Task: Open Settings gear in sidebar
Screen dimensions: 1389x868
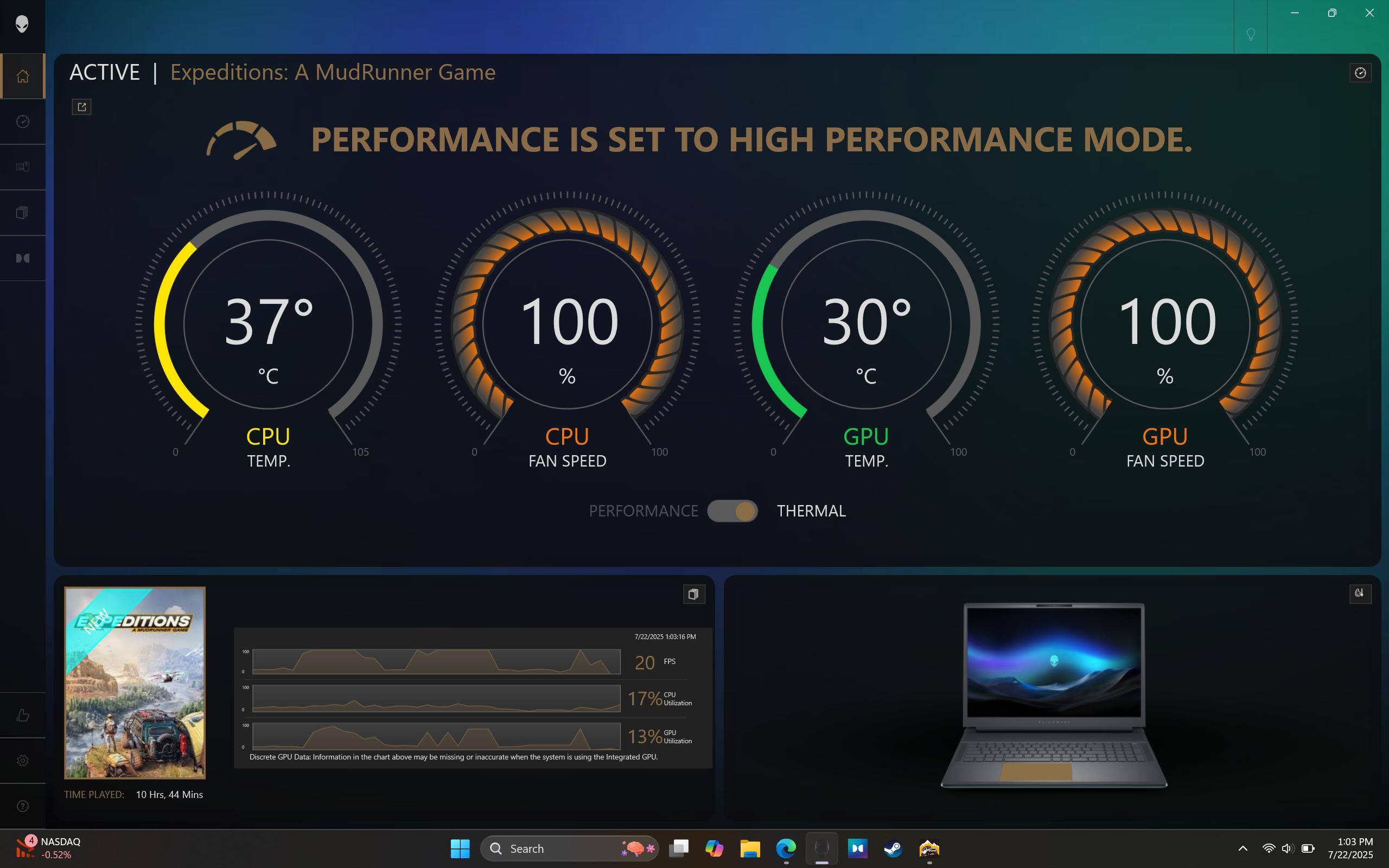Action: pyautogui.click(x=22, y=761)
